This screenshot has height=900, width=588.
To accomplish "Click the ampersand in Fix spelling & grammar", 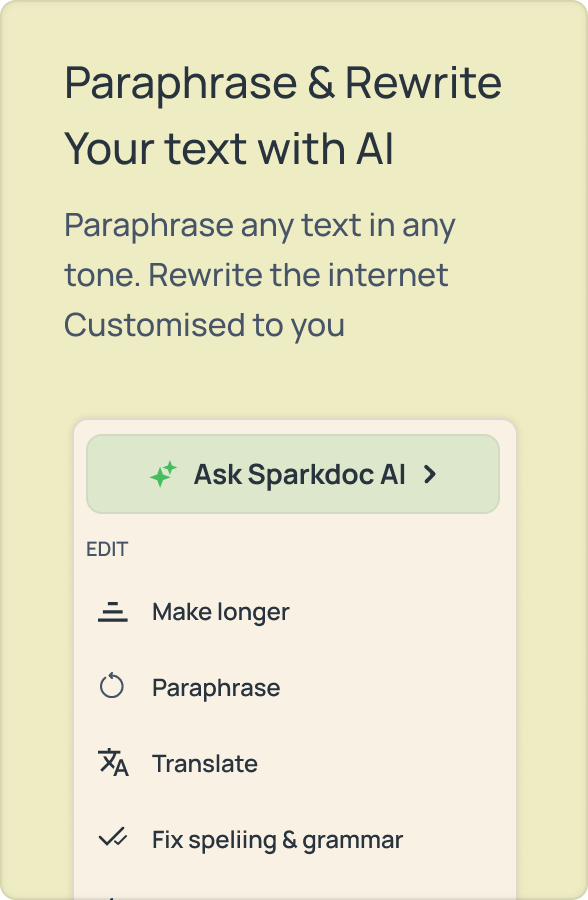I will click(289, 840).
